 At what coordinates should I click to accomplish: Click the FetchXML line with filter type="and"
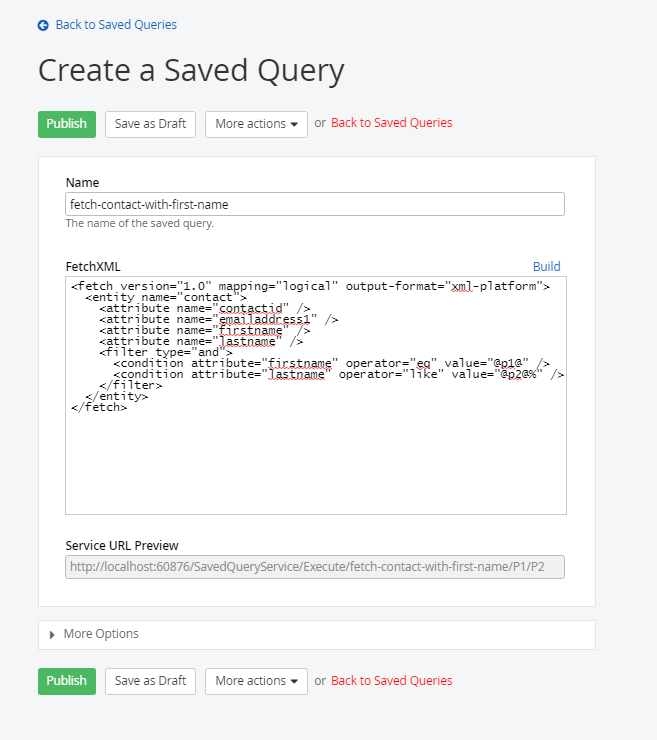click(x=166, y=352)
